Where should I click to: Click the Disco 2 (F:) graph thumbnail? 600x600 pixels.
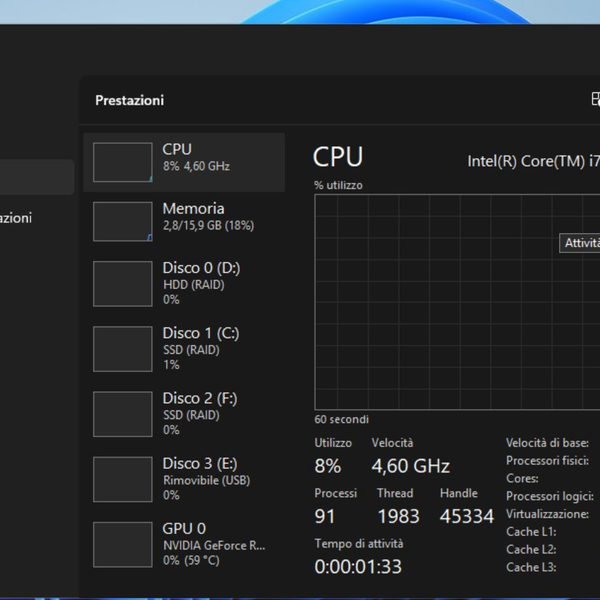[x=122, y=414]
